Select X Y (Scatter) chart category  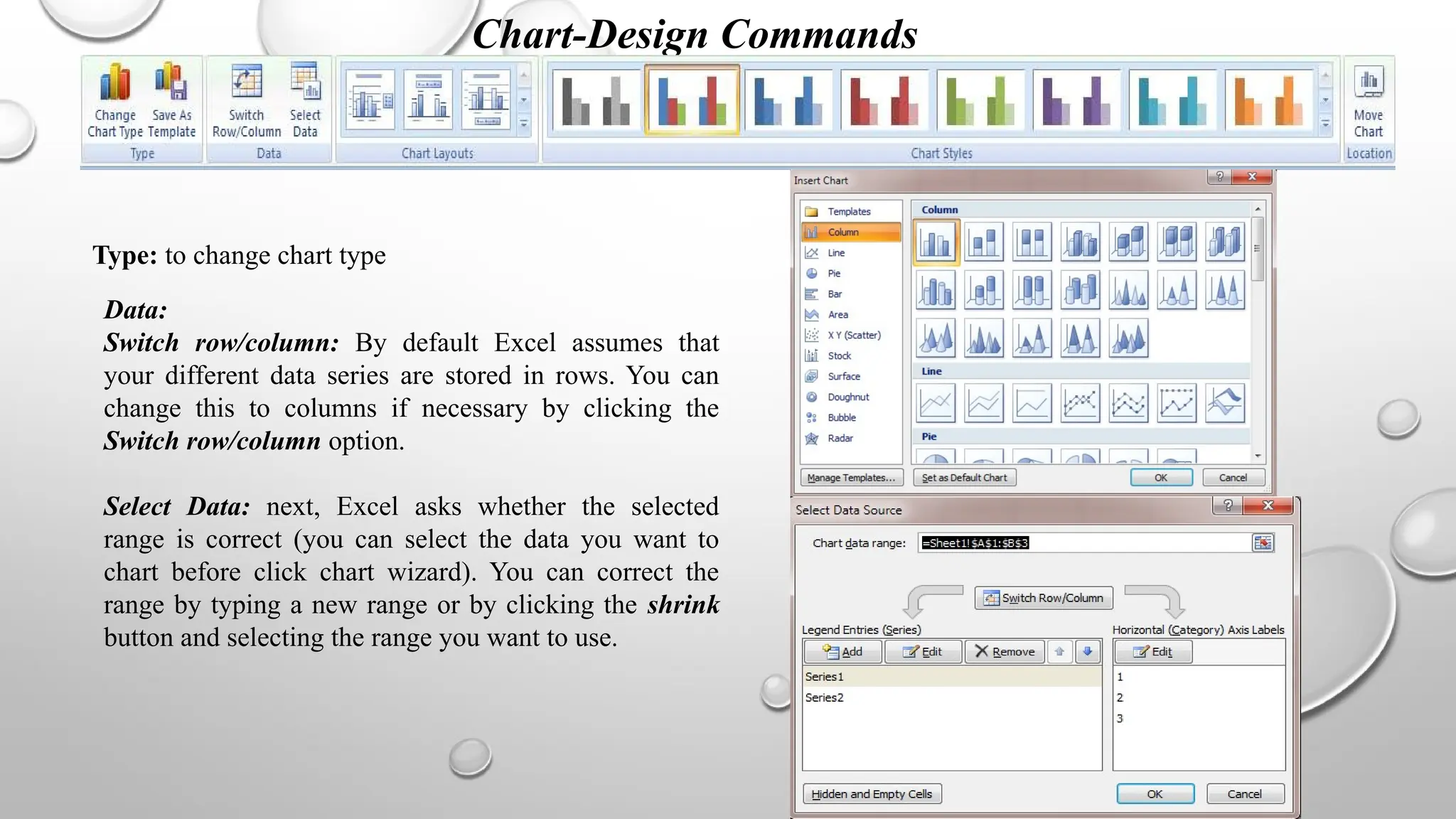click(851, 335)
